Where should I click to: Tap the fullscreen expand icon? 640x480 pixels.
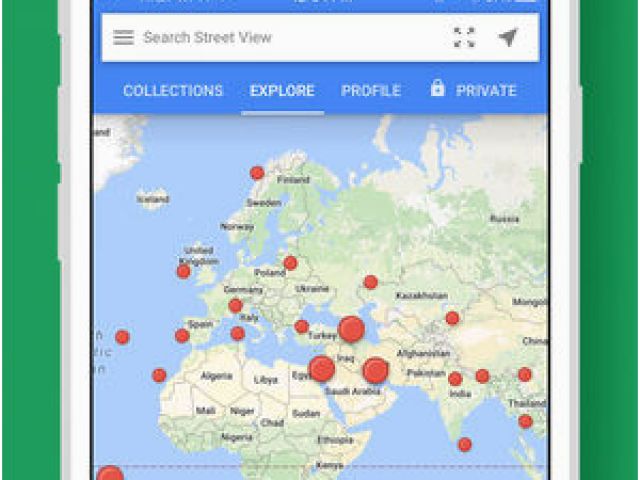pos(464,38)
